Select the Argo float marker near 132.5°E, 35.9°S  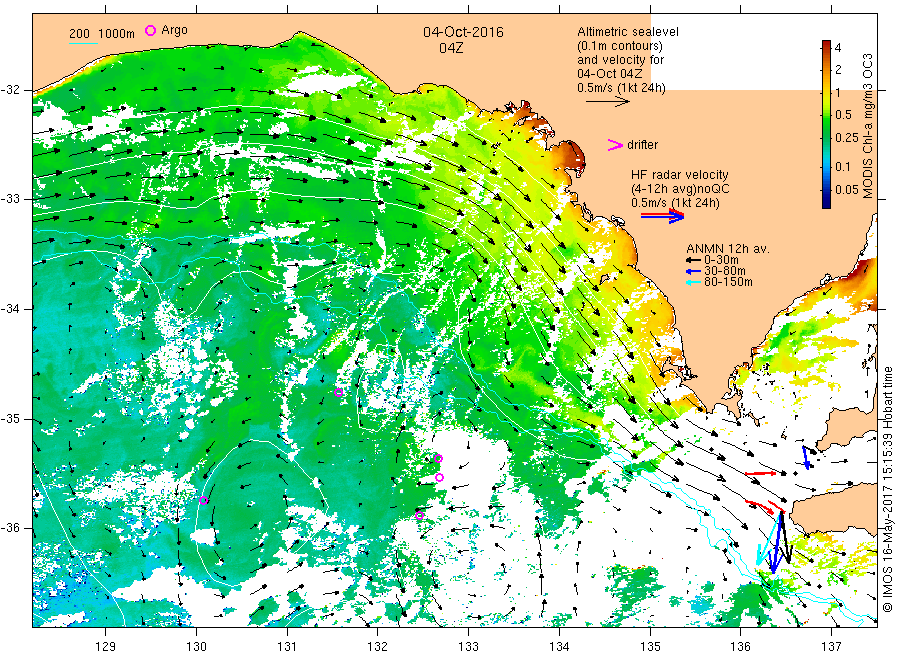click(420, 515)
